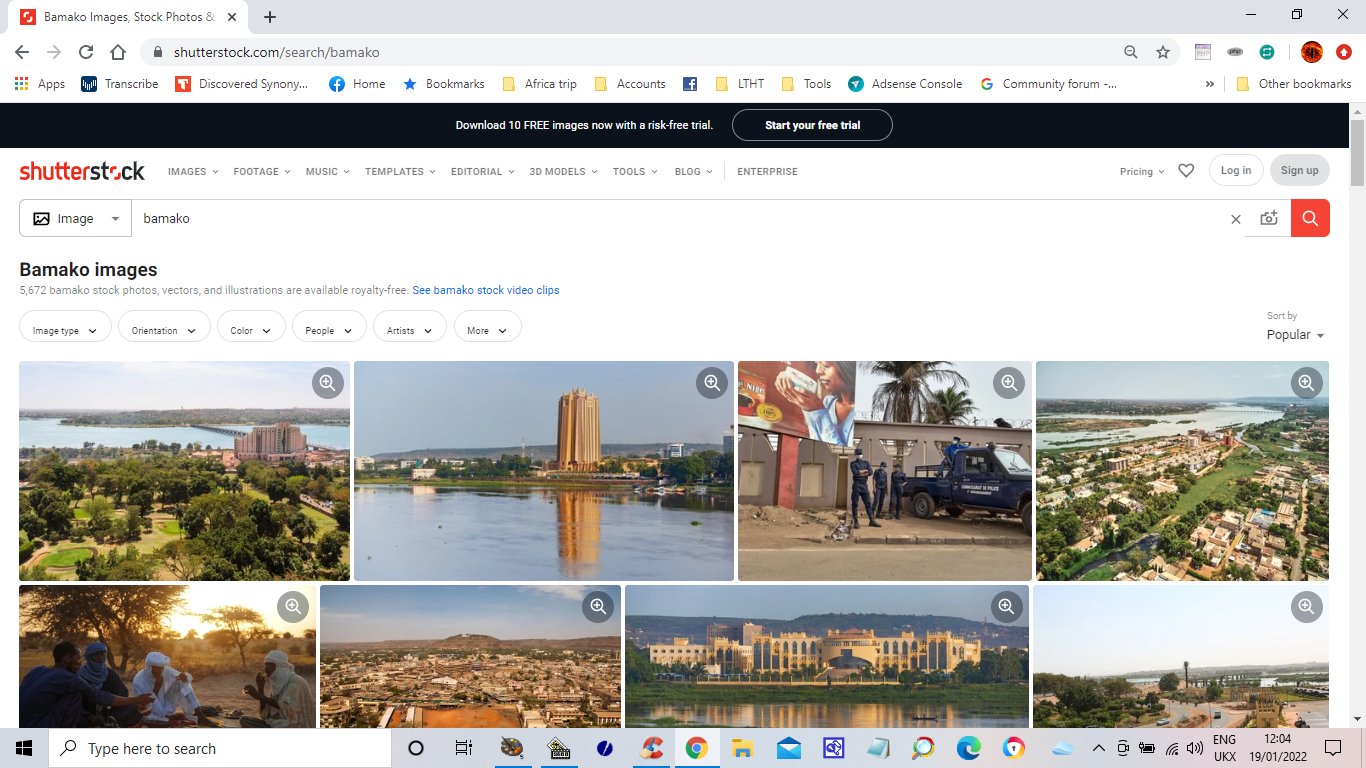Clear the bamako search using X icon
Image resolution: width=1366 pixels, height=768 pixels.
pyautogui.click(x=1235, y=218)
